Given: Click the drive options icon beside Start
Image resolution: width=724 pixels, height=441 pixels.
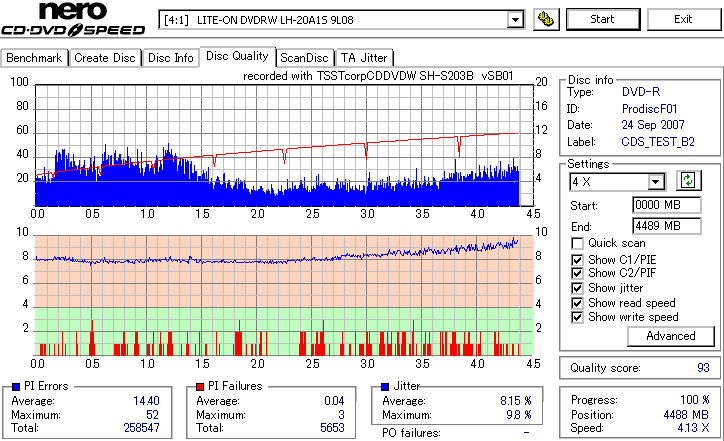Looking at the screenshot, I should click(x=546, y=19).
